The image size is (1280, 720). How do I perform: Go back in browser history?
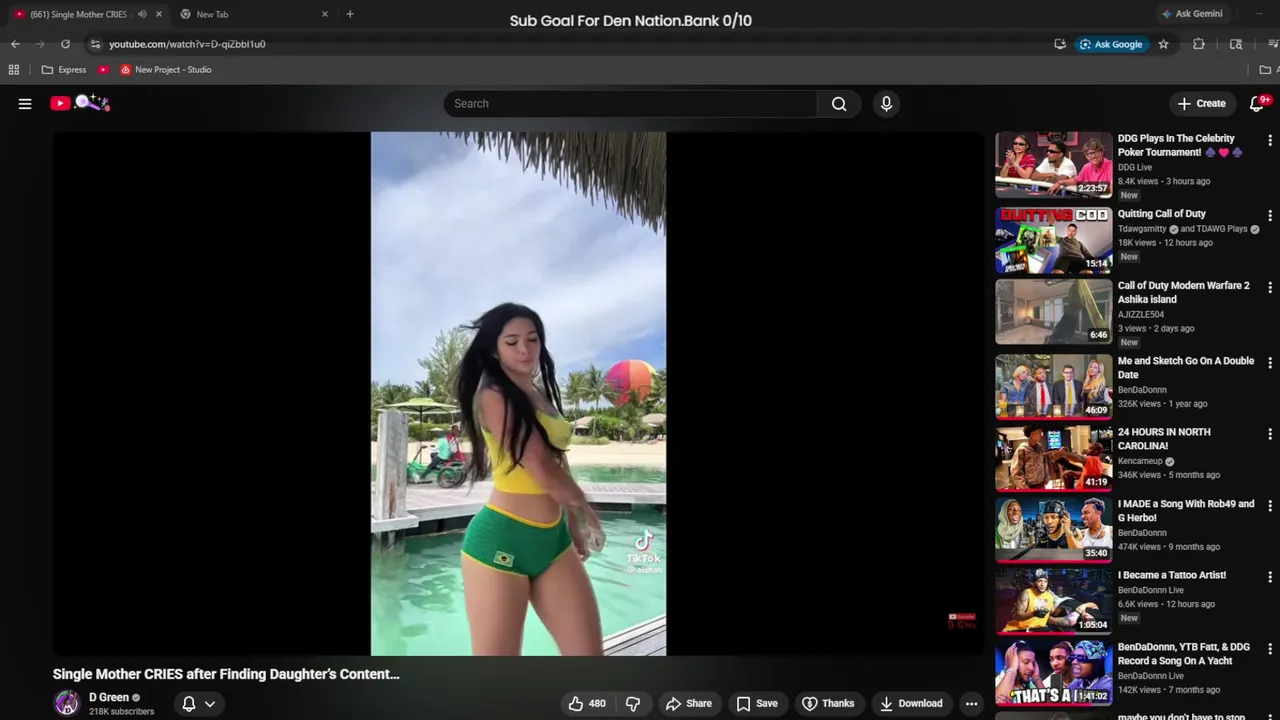pos(15,44)
